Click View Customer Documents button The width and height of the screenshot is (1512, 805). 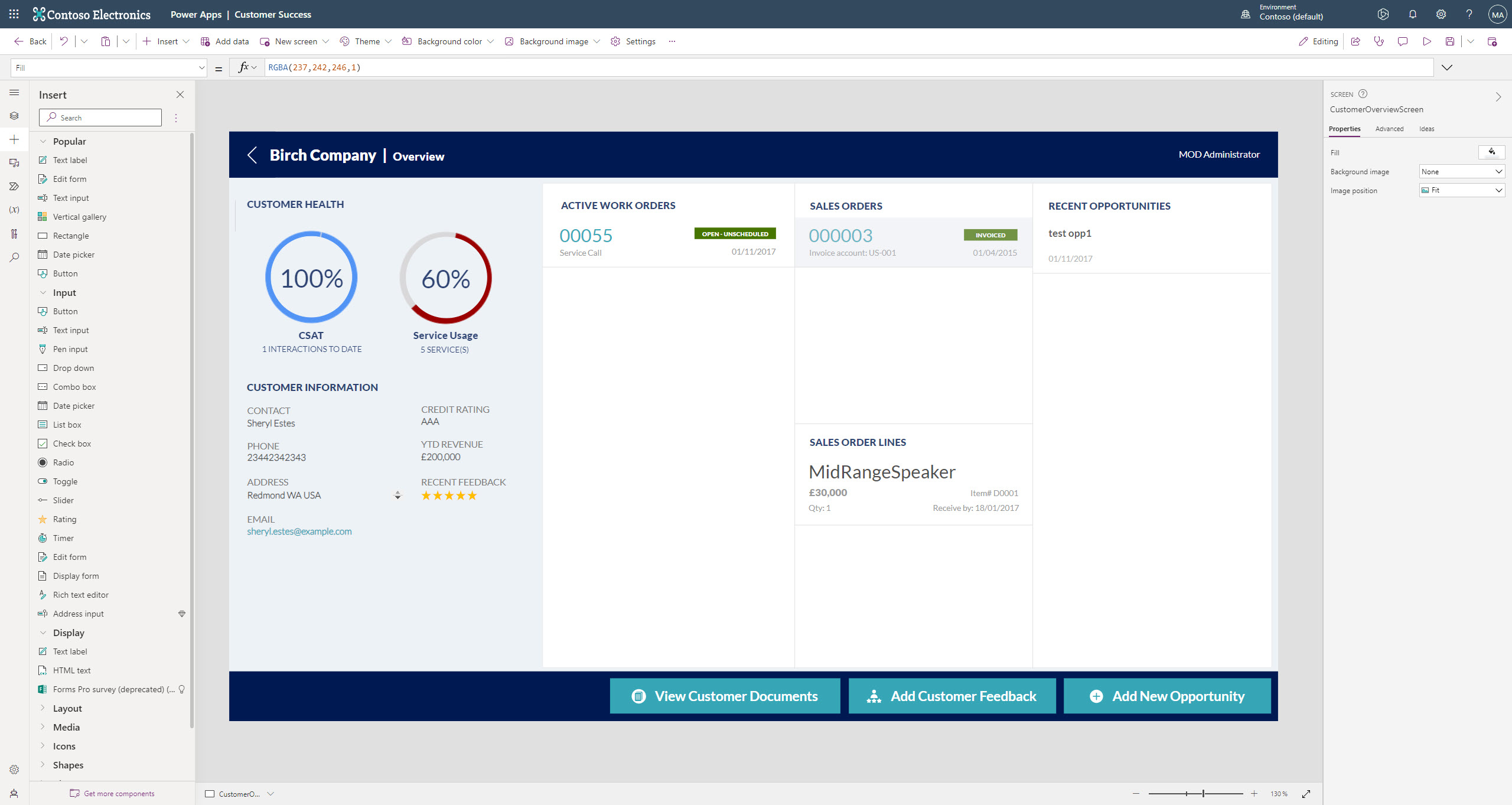(x=725, y=696)
